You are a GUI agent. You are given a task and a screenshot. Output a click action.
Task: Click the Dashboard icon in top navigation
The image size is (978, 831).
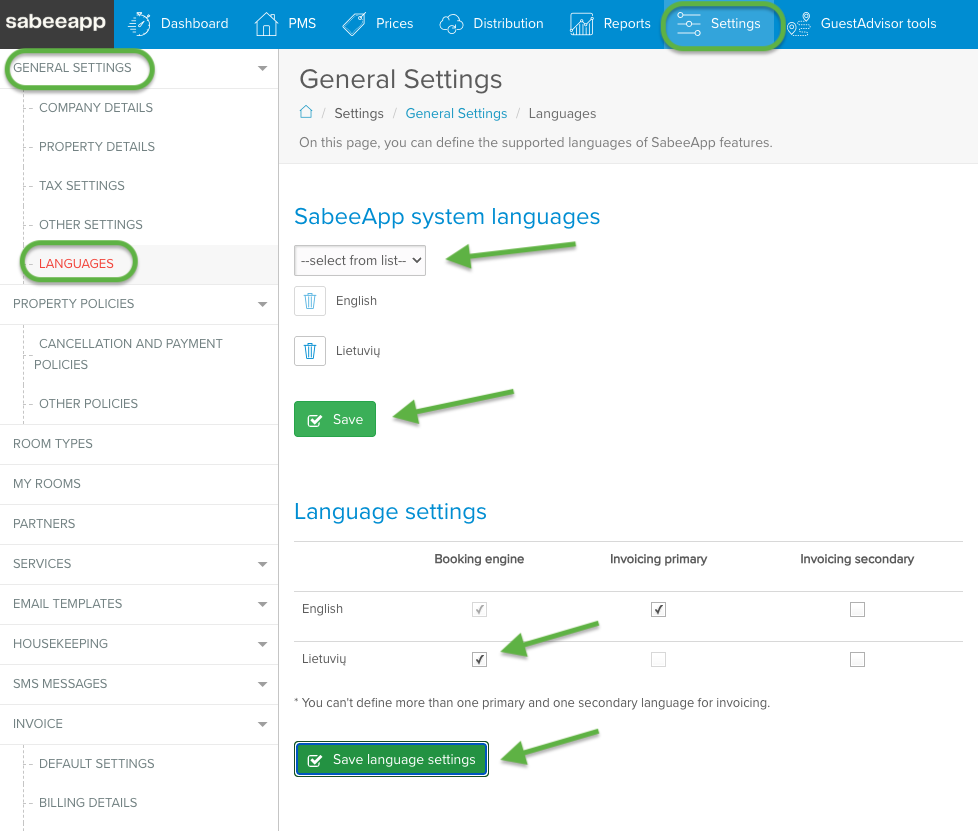[x=140, y=24]
